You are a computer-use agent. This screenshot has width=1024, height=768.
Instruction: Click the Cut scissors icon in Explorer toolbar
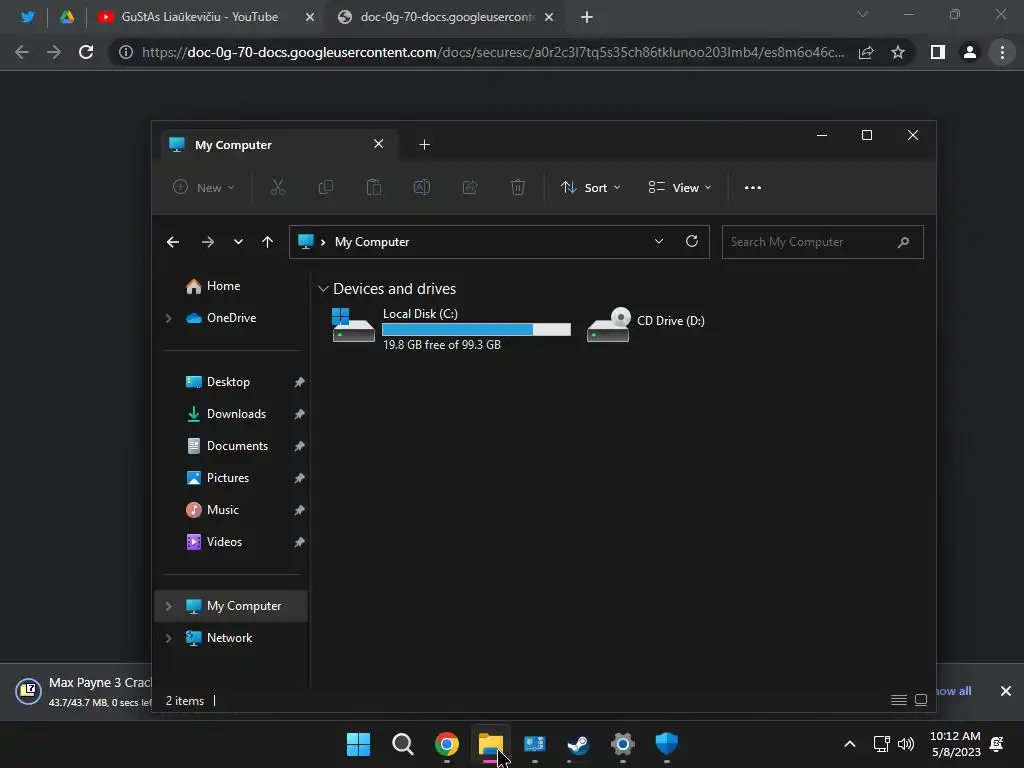pos(278,187)
